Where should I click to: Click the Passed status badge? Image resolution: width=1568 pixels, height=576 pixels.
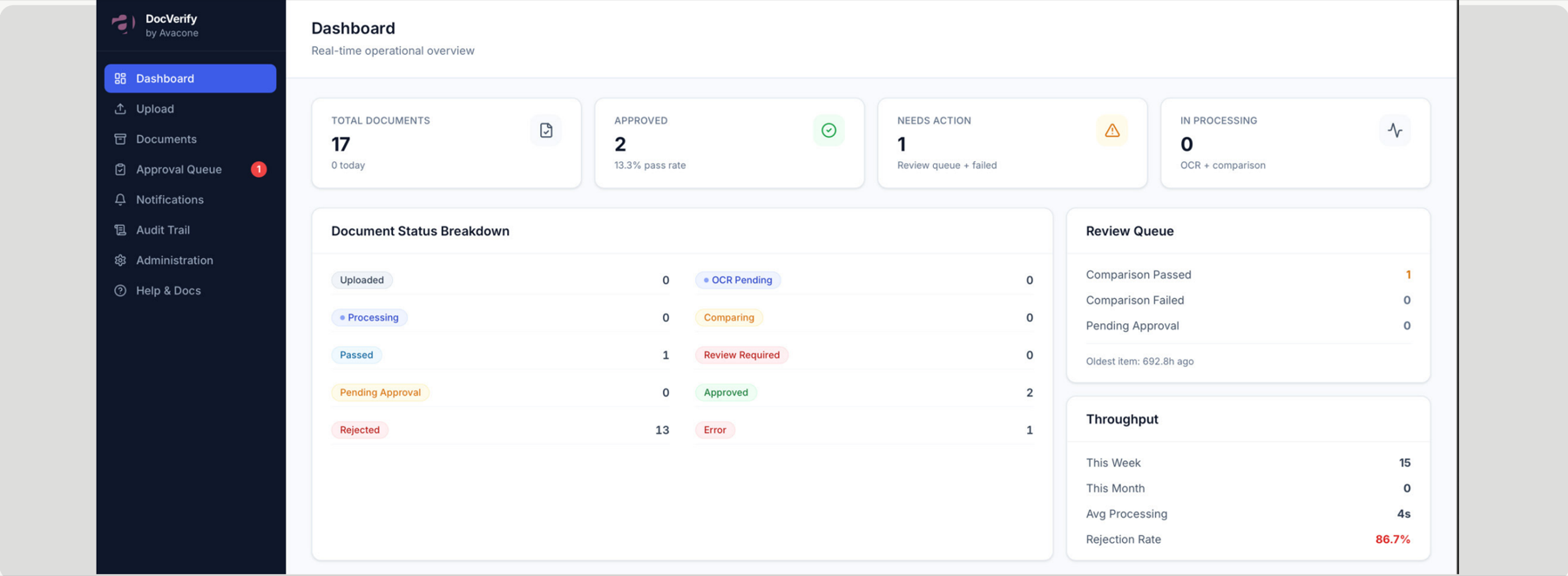click(x=356, y=355)
